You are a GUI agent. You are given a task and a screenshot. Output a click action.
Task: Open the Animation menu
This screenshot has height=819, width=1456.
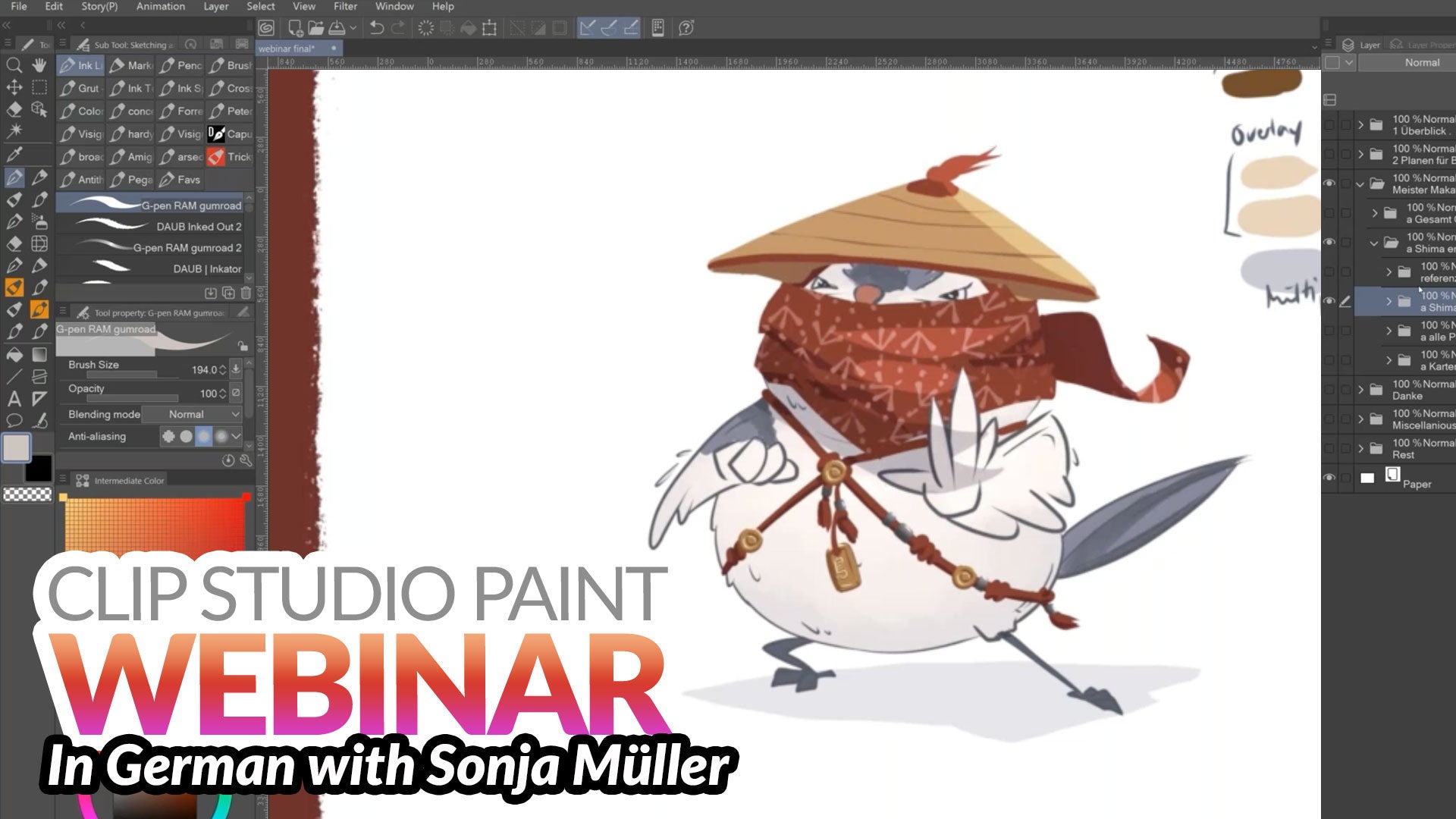click(161, 6)
